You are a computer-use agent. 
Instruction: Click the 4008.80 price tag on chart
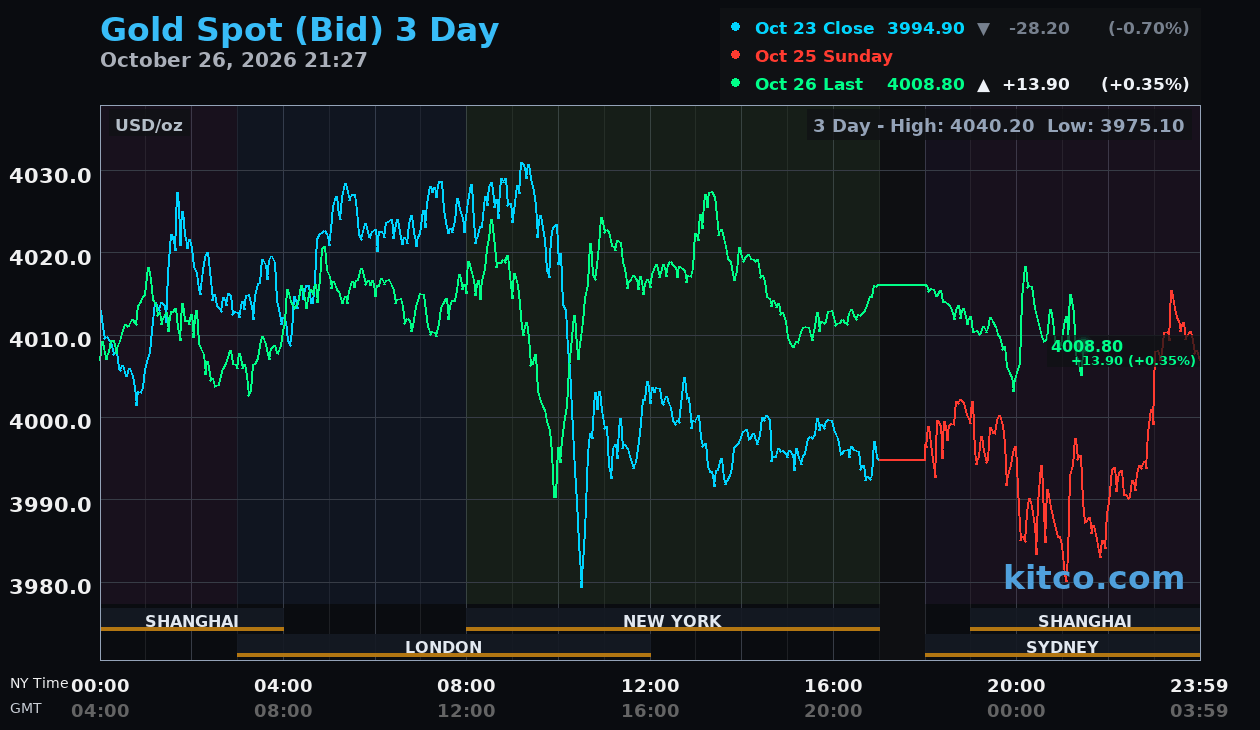point(1086,346)
